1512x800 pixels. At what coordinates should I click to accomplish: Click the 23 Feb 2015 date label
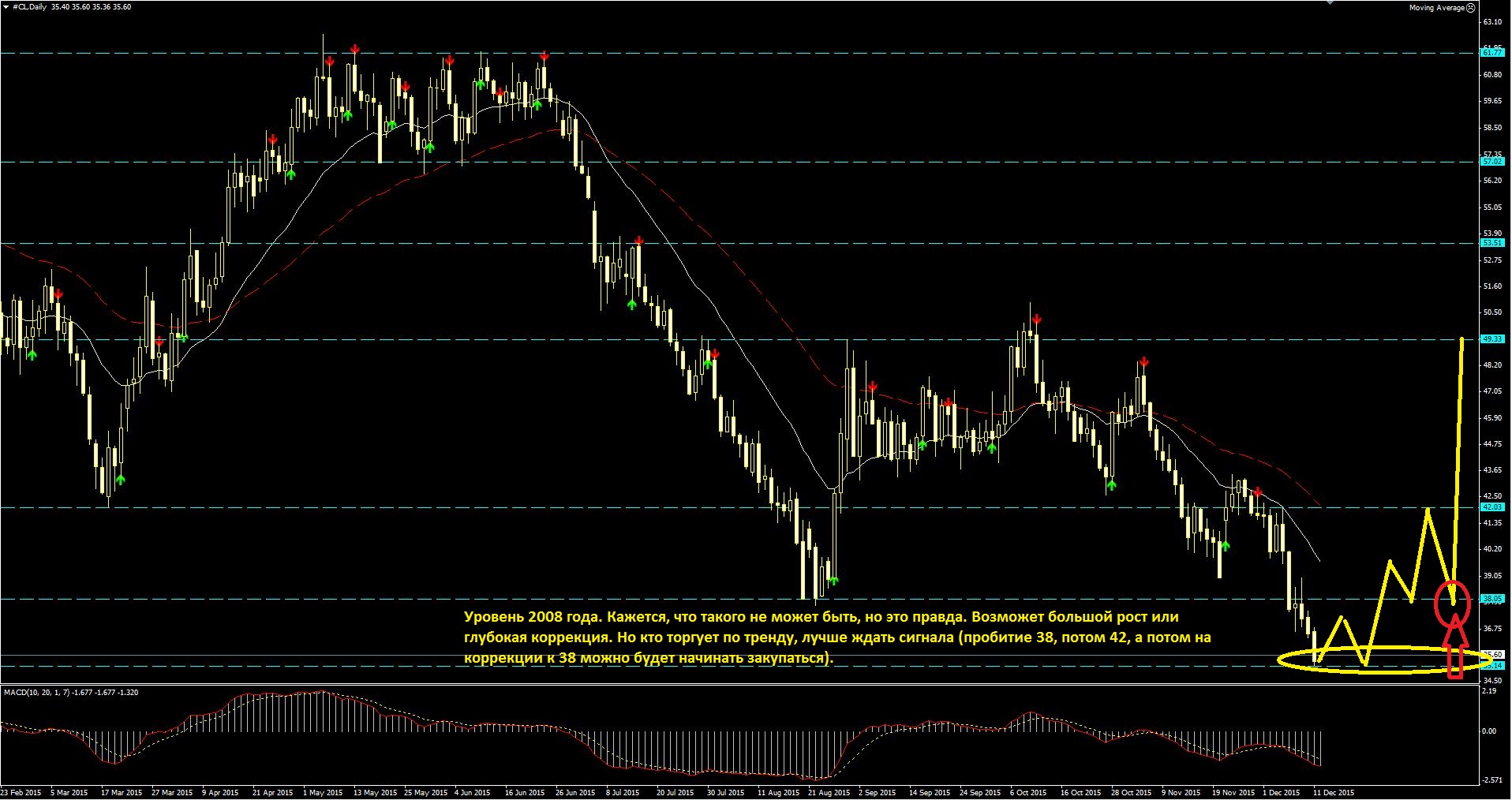point(21,793)
